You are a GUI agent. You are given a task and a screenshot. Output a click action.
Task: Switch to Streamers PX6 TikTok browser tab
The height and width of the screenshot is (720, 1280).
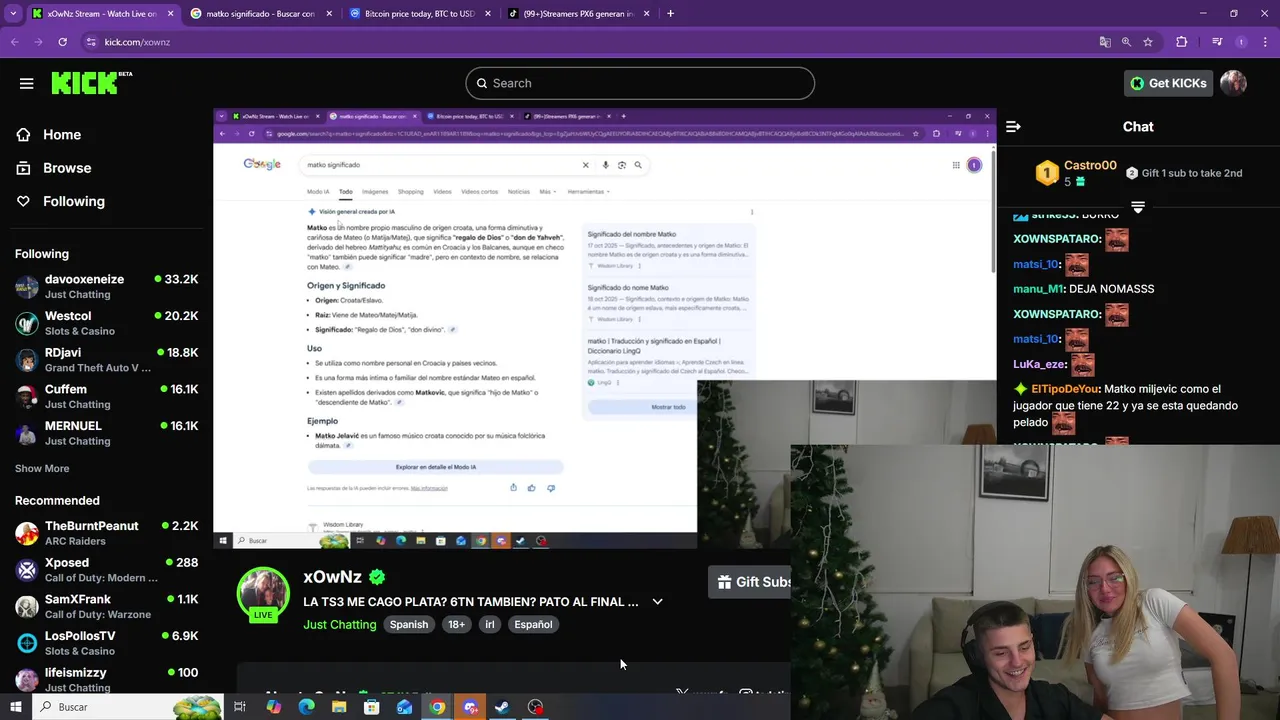coord(578,14)
